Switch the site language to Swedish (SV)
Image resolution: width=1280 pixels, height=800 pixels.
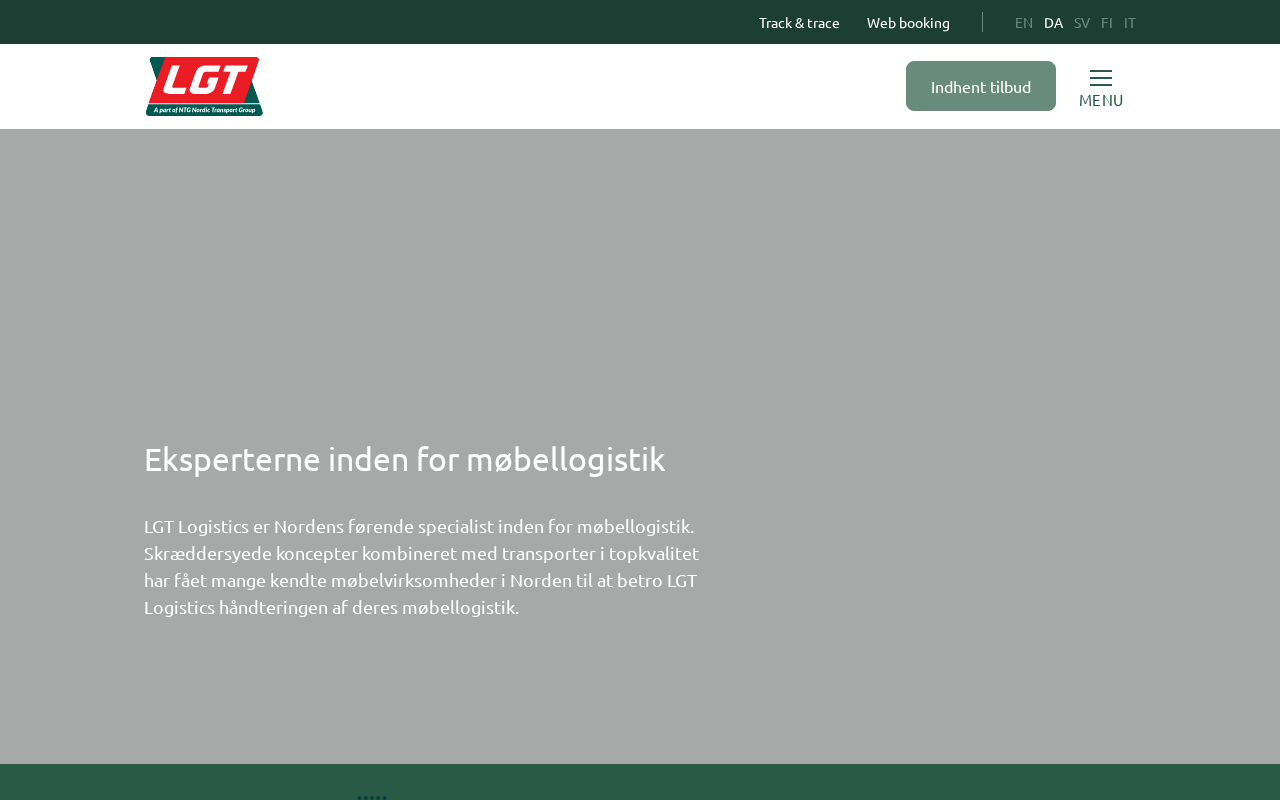pyautogui.click(x=1081, y=22)
